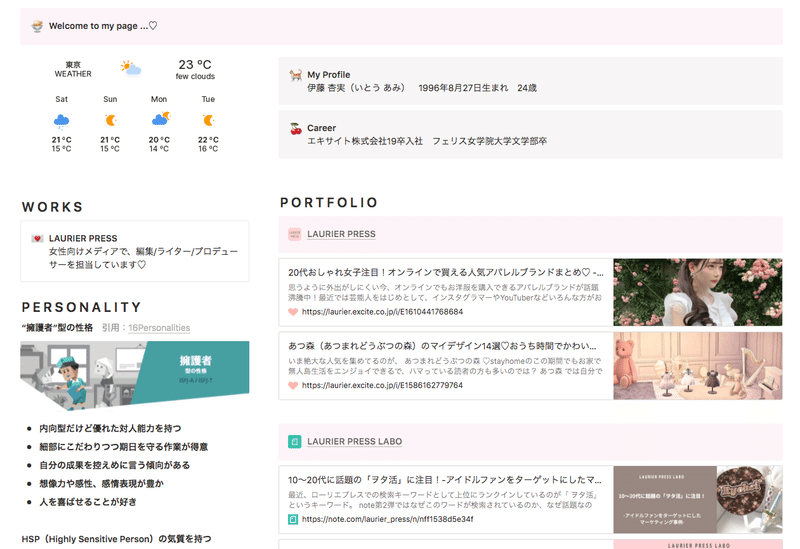Click bullet 細部にこだわりつつ期日を守る作業が得意
This screenshot has height=549, width=800.
point(123,446)
